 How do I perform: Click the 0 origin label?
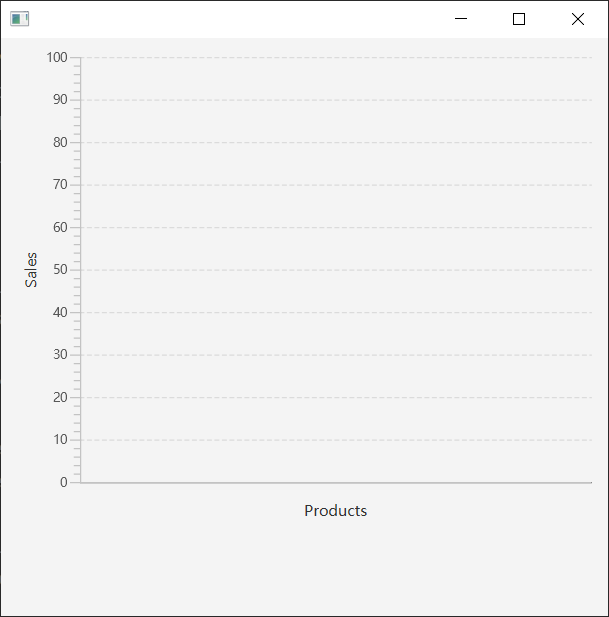coord(63,482)
